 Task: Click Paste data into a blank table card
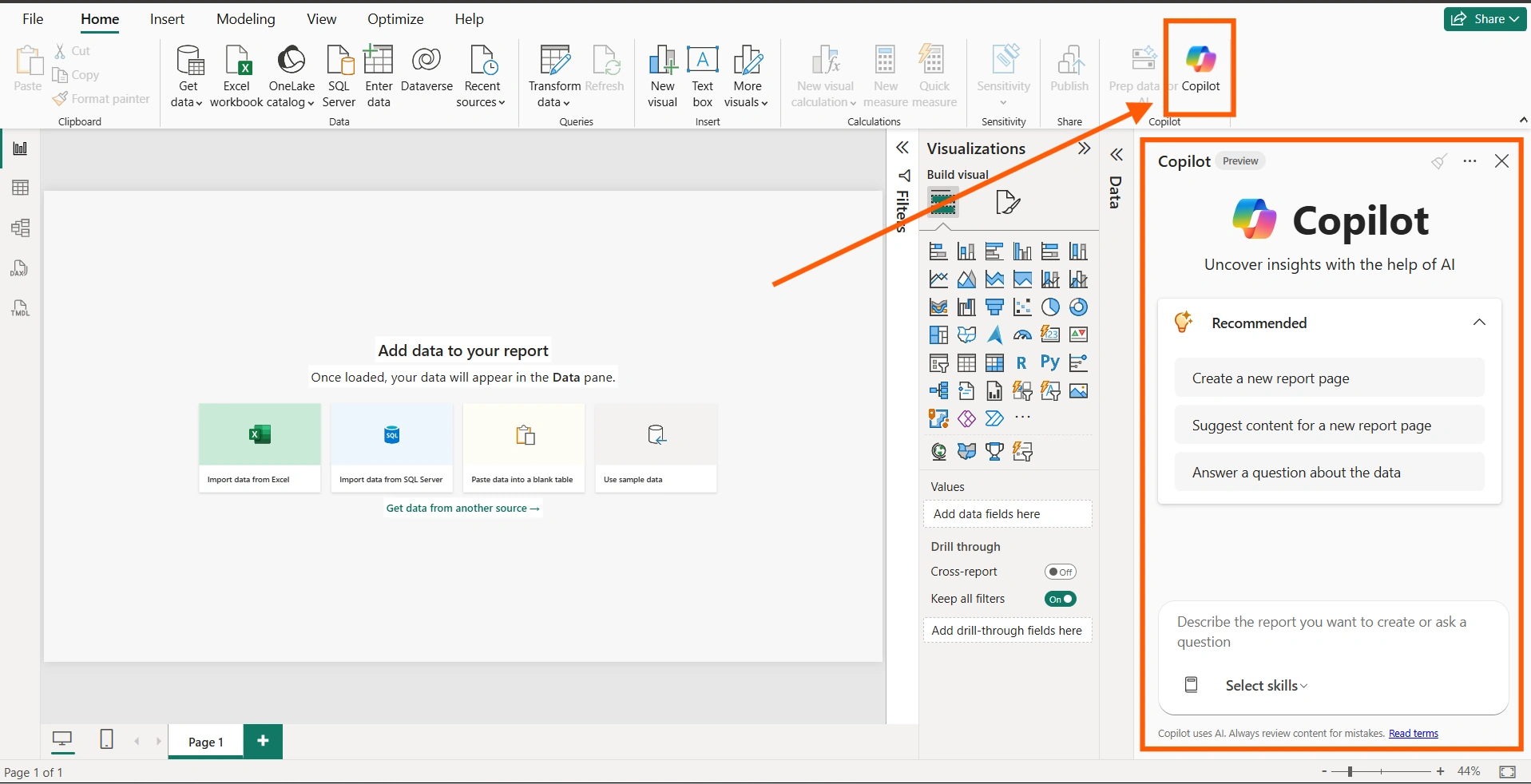(x=524, y=448)
